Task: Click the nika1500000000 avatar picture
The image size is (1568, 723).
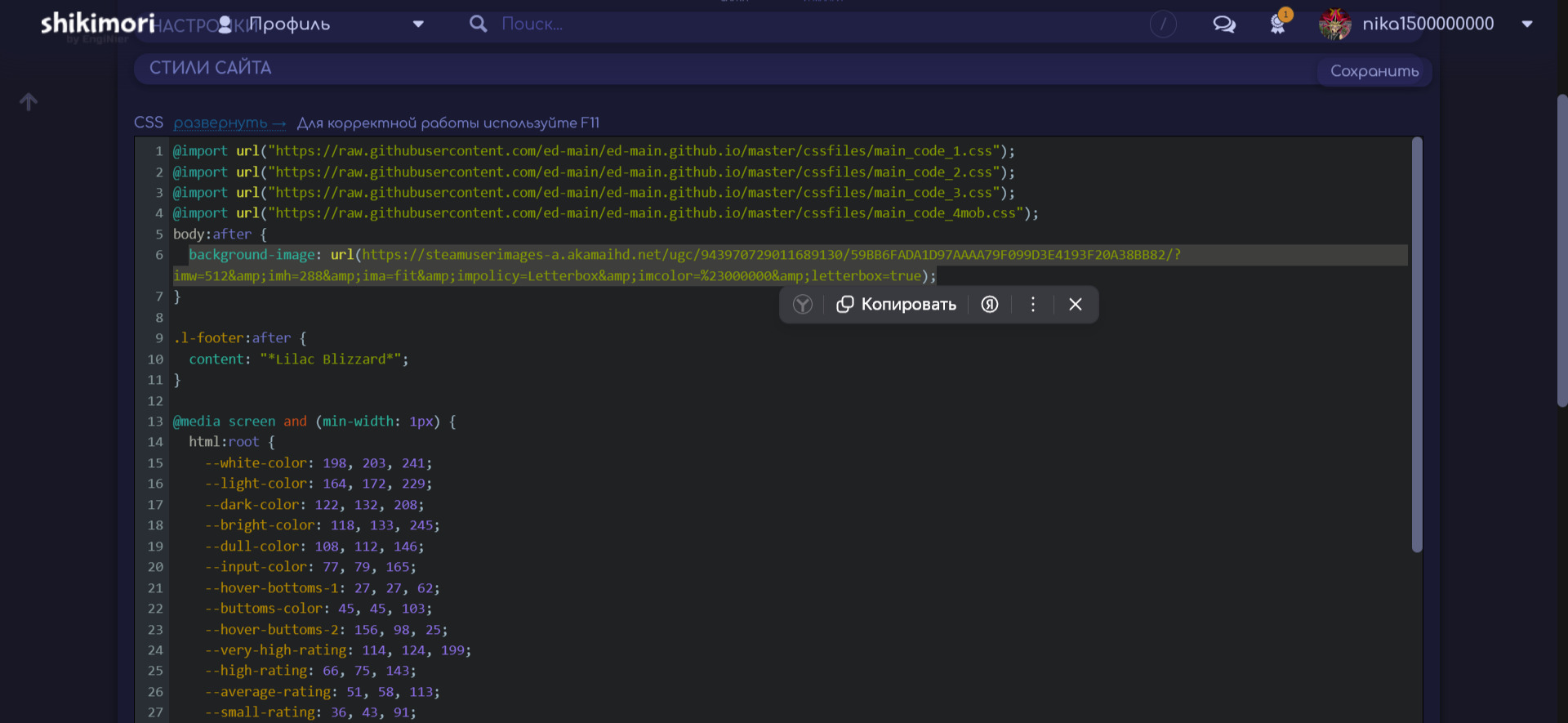Action: [x=1334, y=25]
